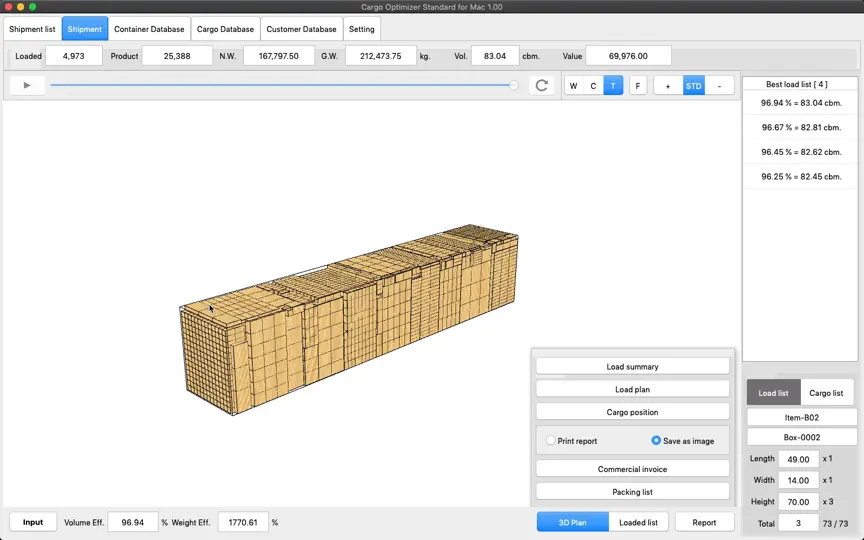Select the 96.94 % = 83.04 cbm. entry
This screenshot has width=864, height=540.
click(801, 103)
